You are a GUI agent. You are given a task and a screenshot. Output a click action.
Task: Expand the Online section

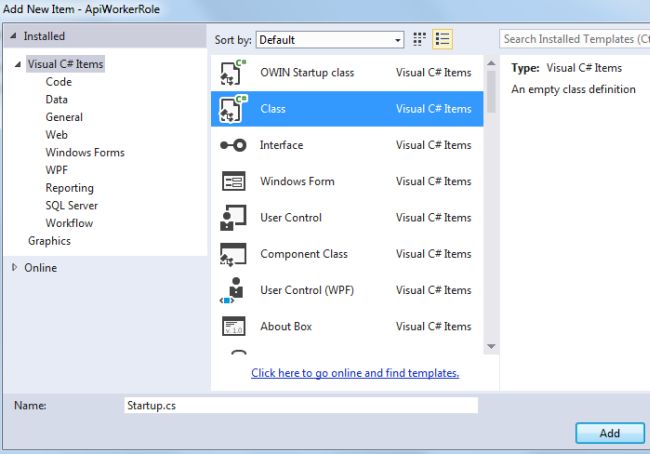point(15,267)
